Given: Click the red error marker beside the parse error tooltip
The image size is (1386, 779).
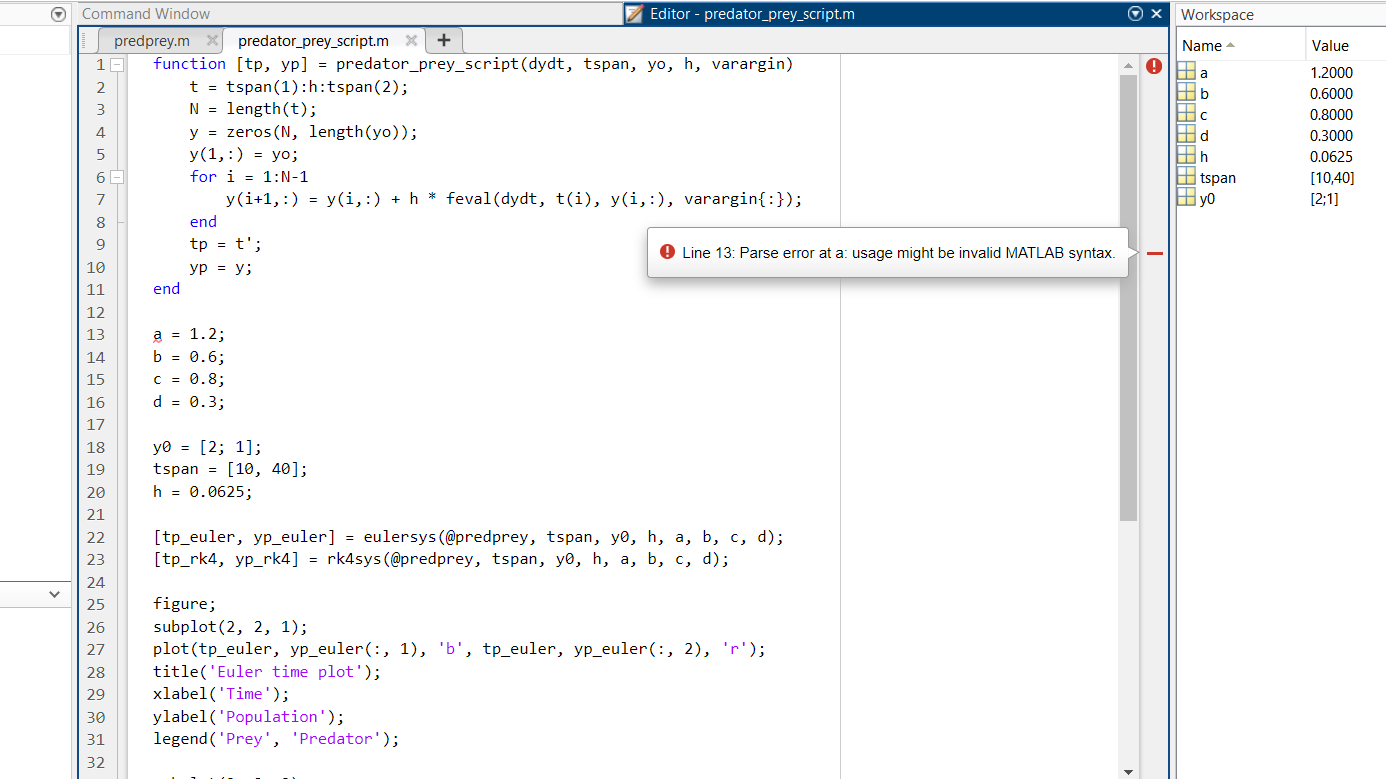Looking at the screenshot, I should [x=1154, y=253].
